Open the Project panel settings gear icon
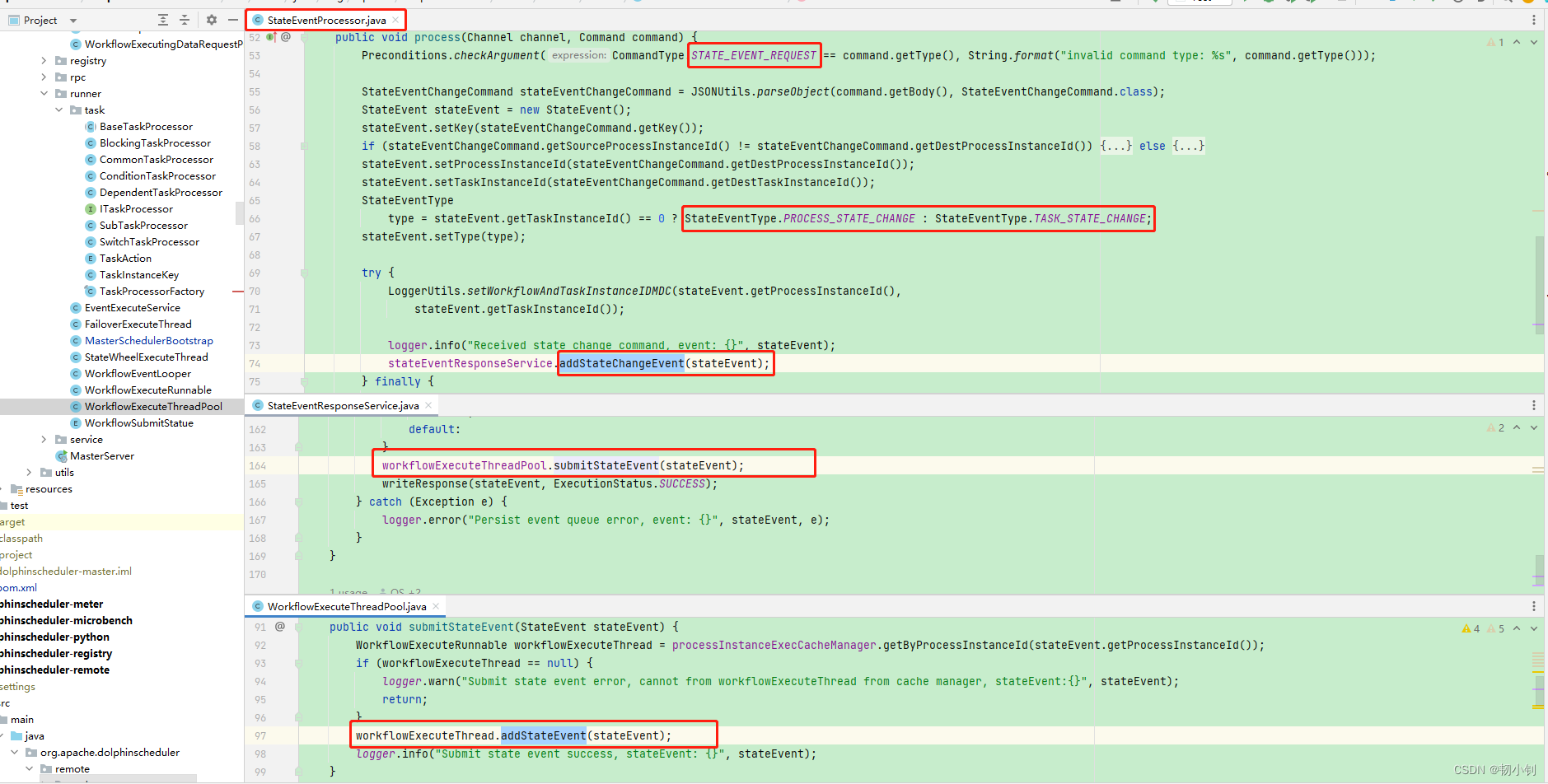Screen dimensions: 1548x784 point(211,20)
